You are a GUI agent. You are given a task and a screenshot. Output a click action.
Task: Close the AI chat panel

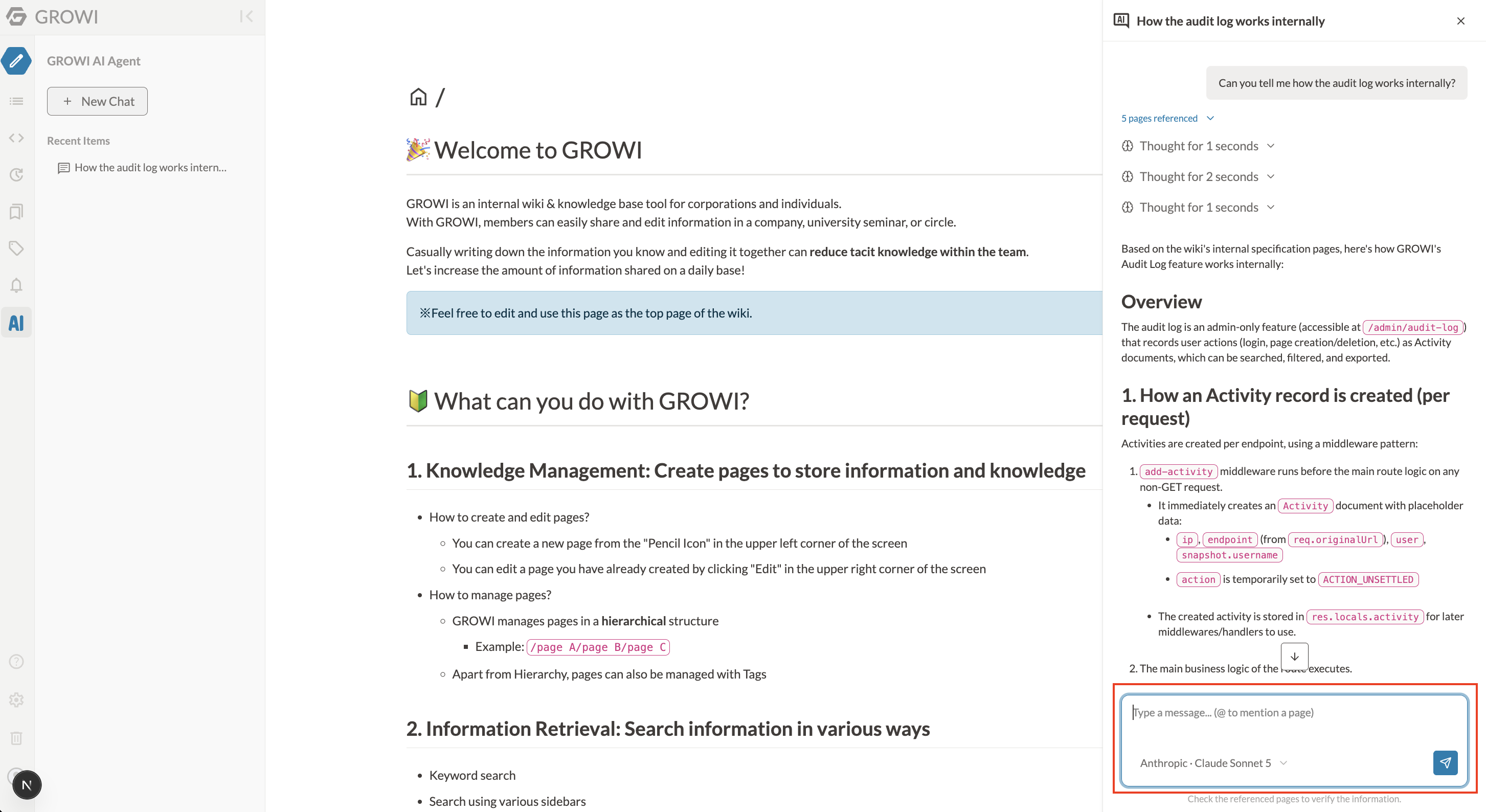click(x=1460, y=21)
